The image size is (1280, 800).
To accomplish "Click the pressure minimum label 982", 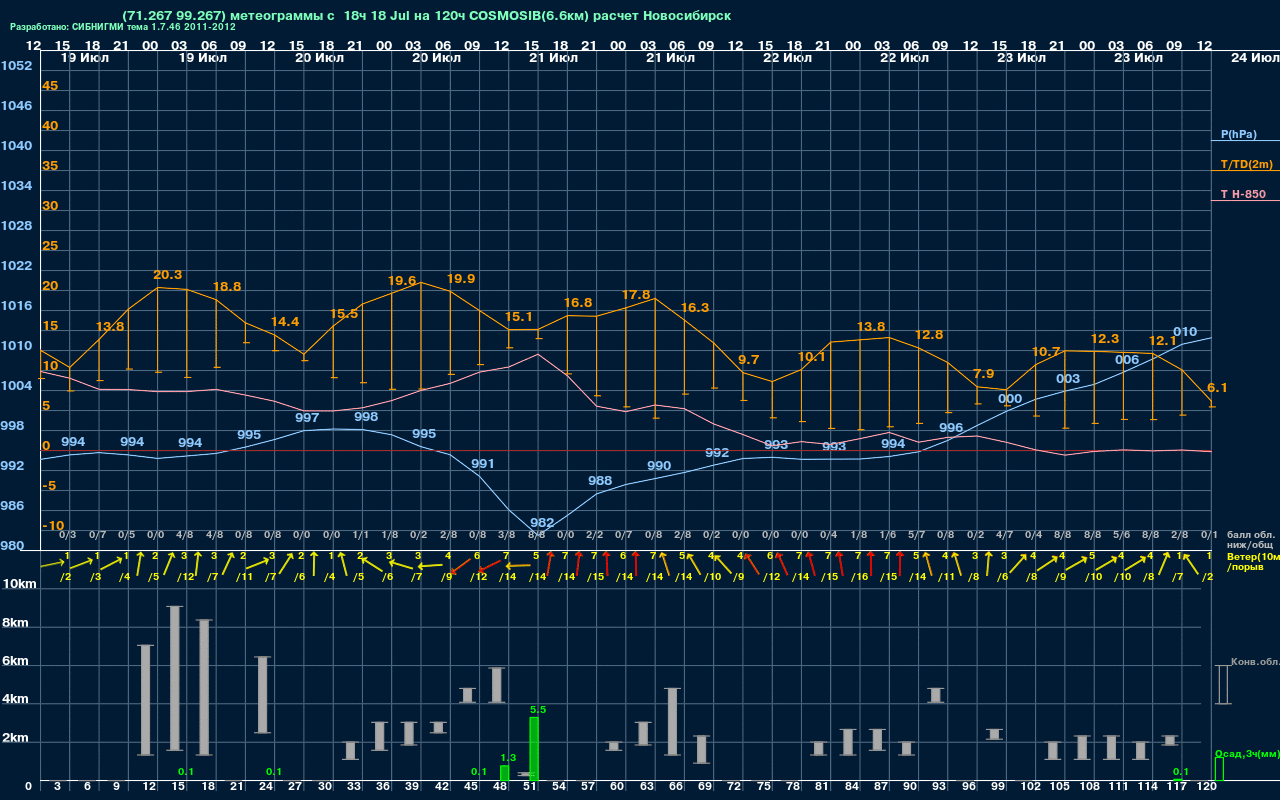I will (542, 523).
